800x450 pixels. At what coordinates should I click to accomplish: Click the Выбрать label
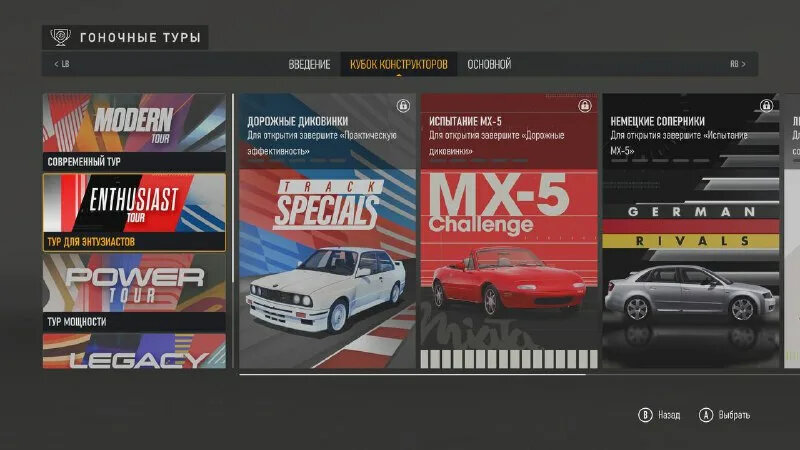click(x=734, y=415)
